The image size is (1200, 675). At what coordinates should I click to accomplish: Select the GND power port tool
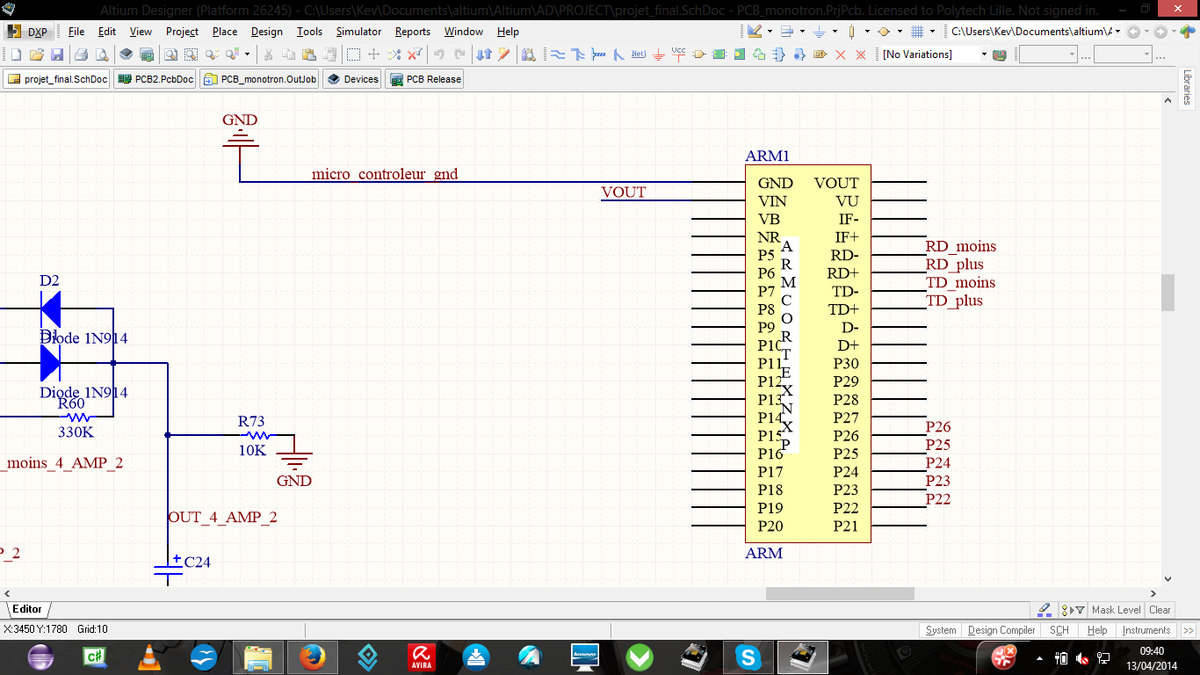tap(660, 54)
